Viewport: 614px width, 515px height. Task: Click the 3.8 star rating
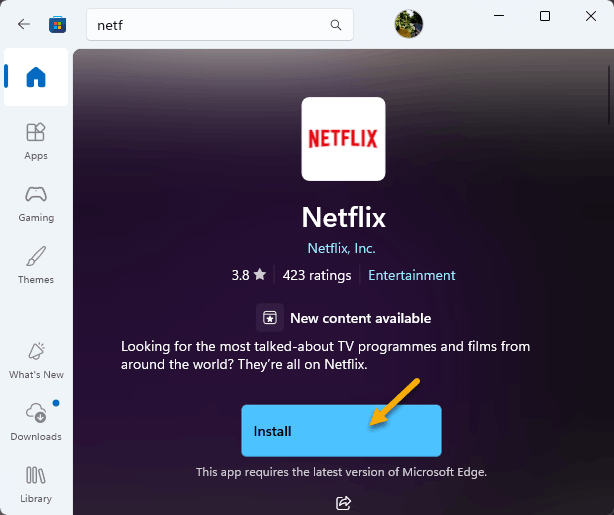click(x=249, y=275)
